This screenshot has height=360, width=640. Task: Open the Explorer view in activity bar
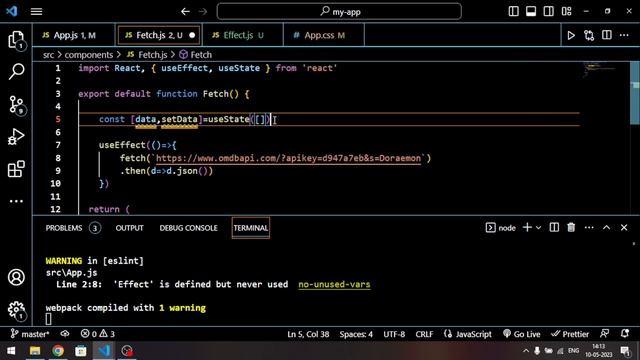coord(16,40)
